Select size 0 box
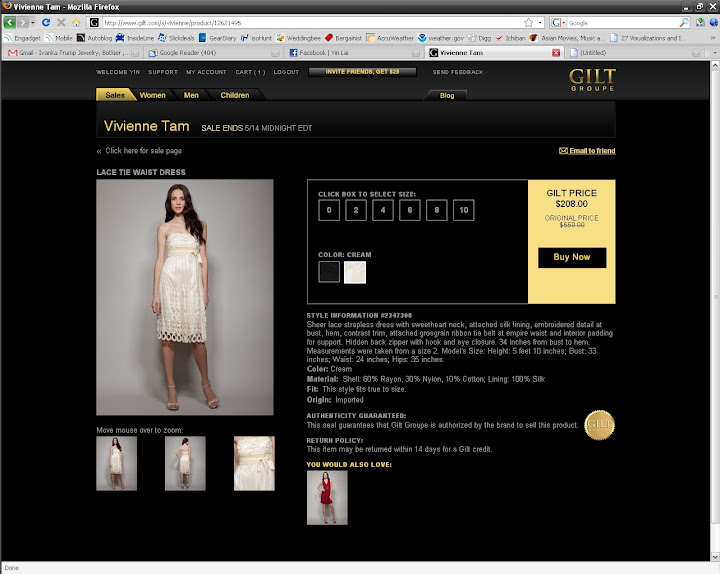This screenshot has height=574, width=720. click(329, 210)
